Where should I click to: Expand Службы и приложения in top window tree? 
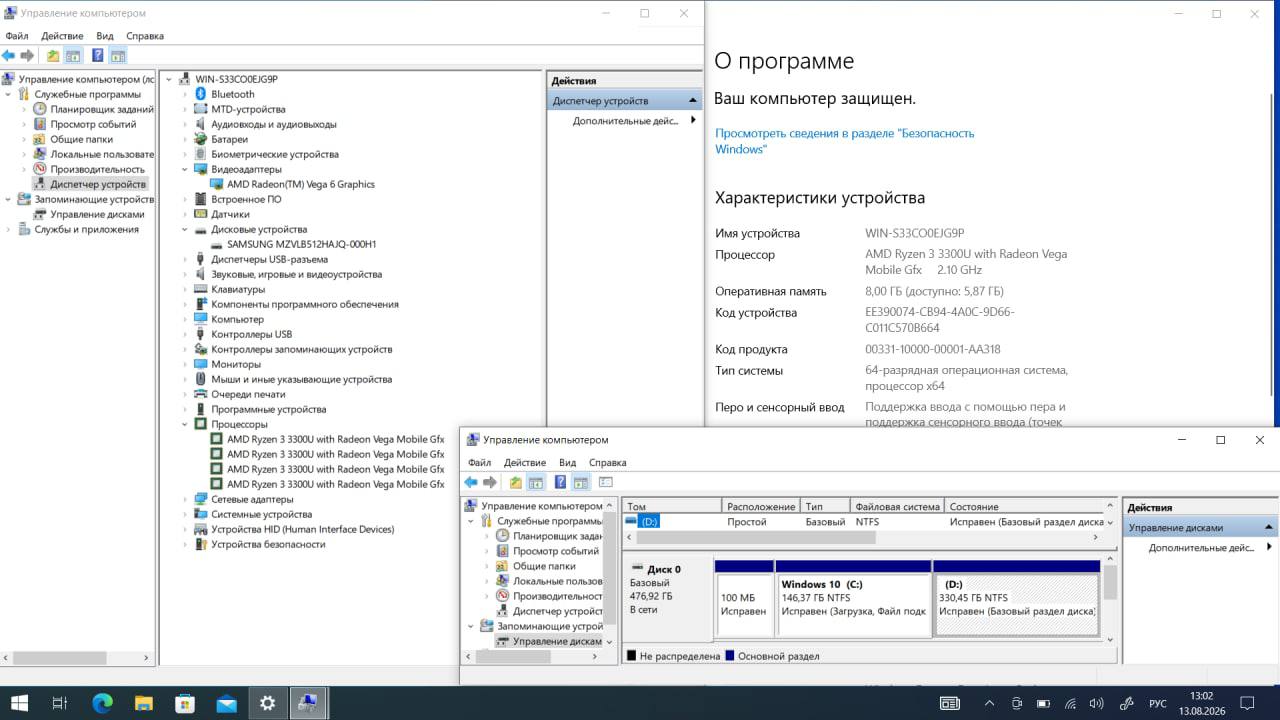(x=9, y=229)
